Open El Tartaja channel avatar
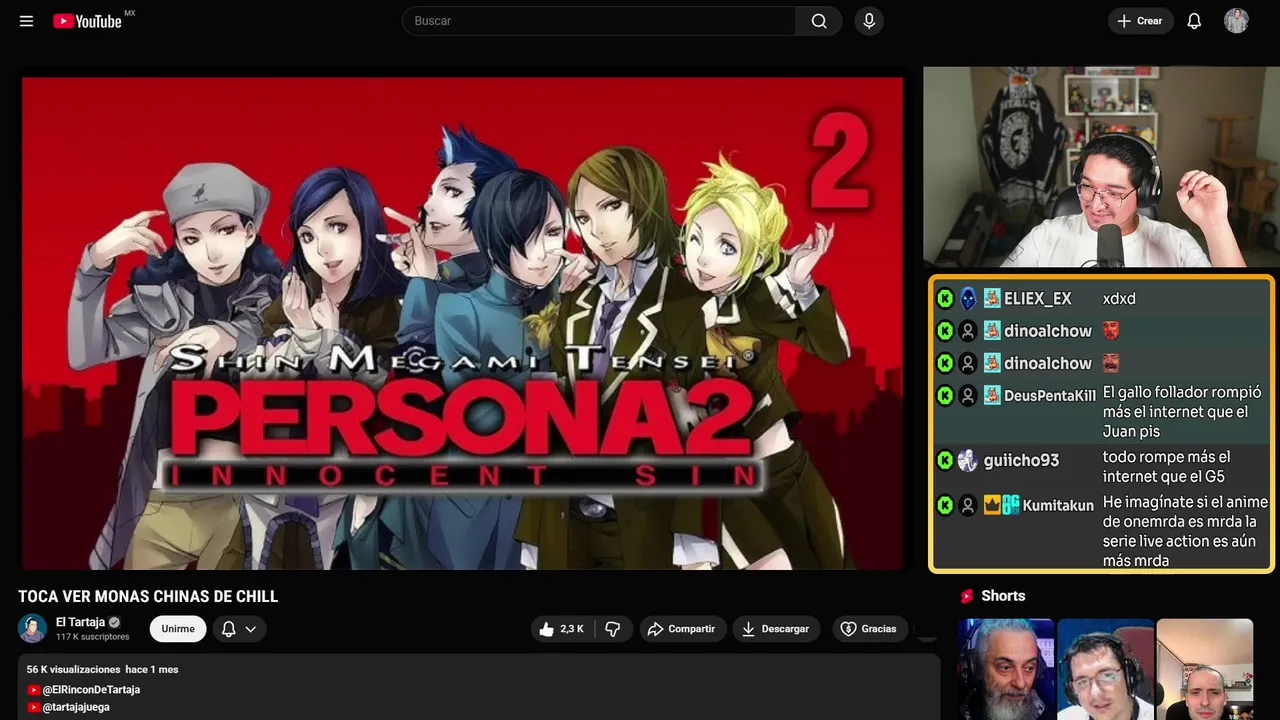Screen dimensions: 1280x720 click(x=33, y=628)
